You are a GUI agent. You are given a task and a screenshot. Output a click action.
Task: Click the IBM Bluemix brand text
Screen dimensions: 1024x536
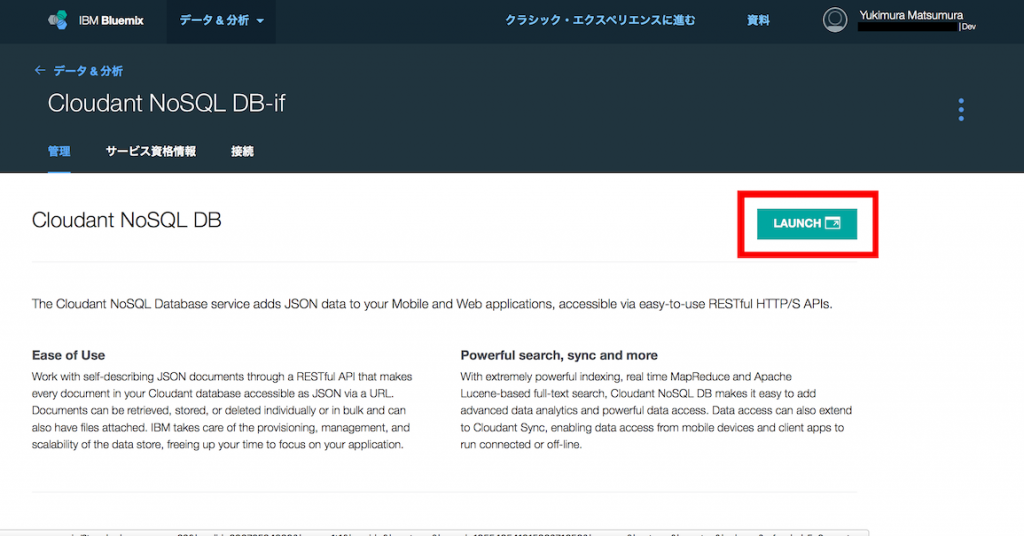[111, 20]
